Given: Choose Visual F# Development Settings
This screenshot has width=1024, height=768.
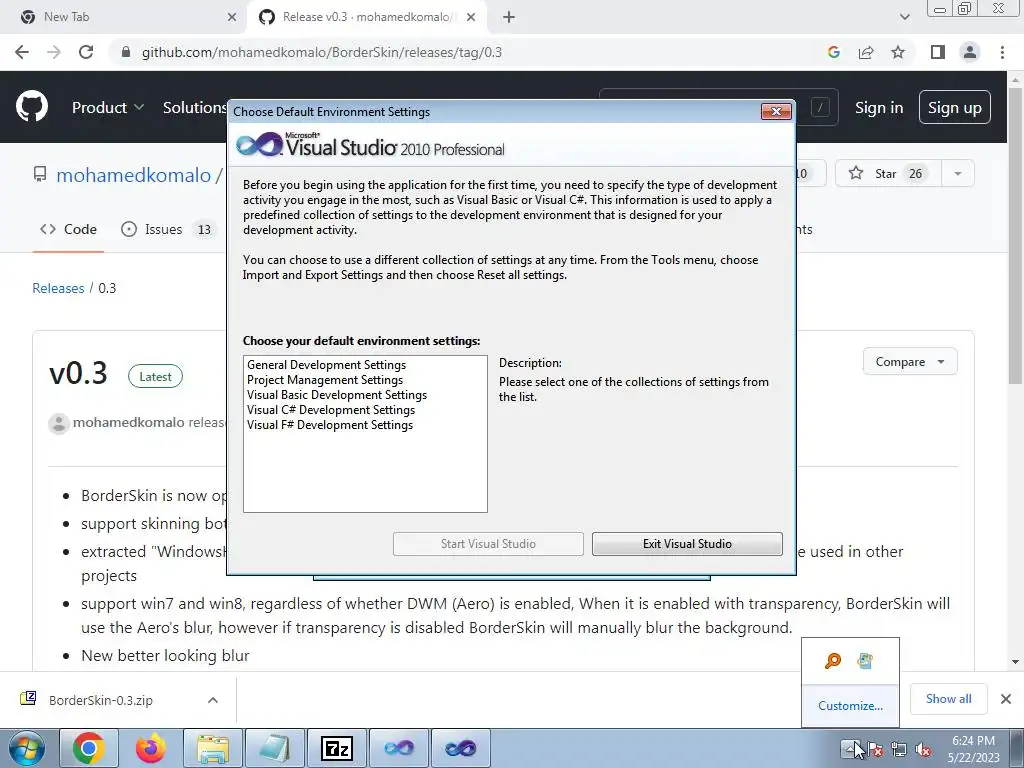Looking at the screenshot, I should point(330,425).
